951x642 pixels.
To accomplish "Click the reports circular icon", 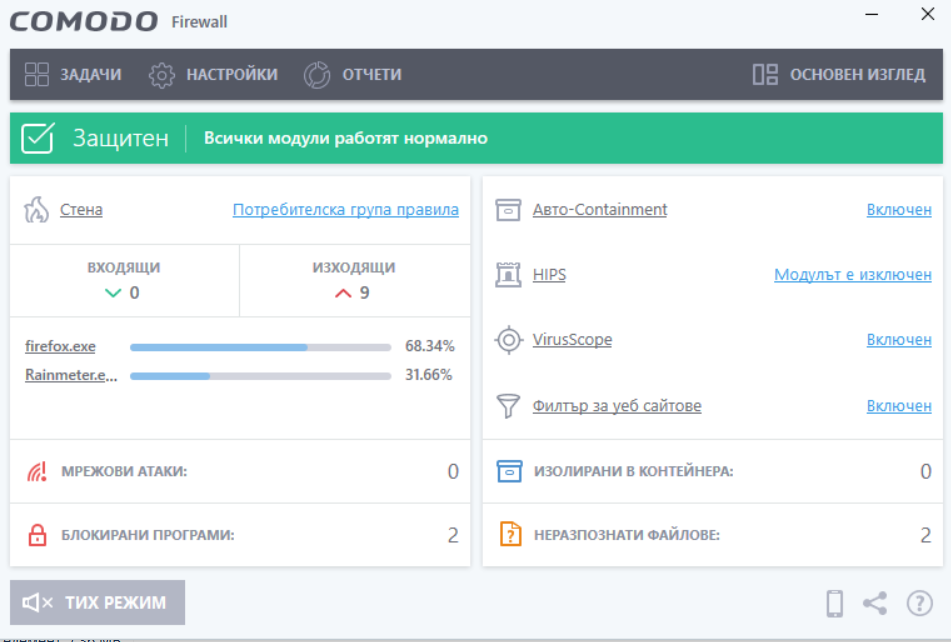I will click(317, 75).
